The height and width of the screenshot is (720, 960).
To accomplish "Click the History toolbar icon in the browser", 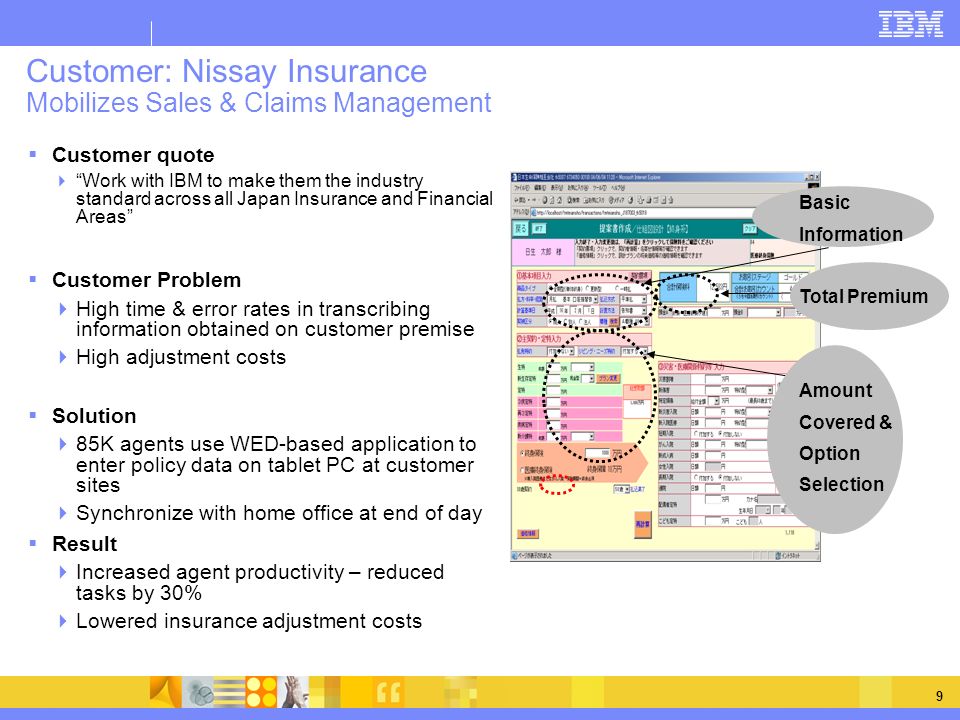I will click(631, 200).
